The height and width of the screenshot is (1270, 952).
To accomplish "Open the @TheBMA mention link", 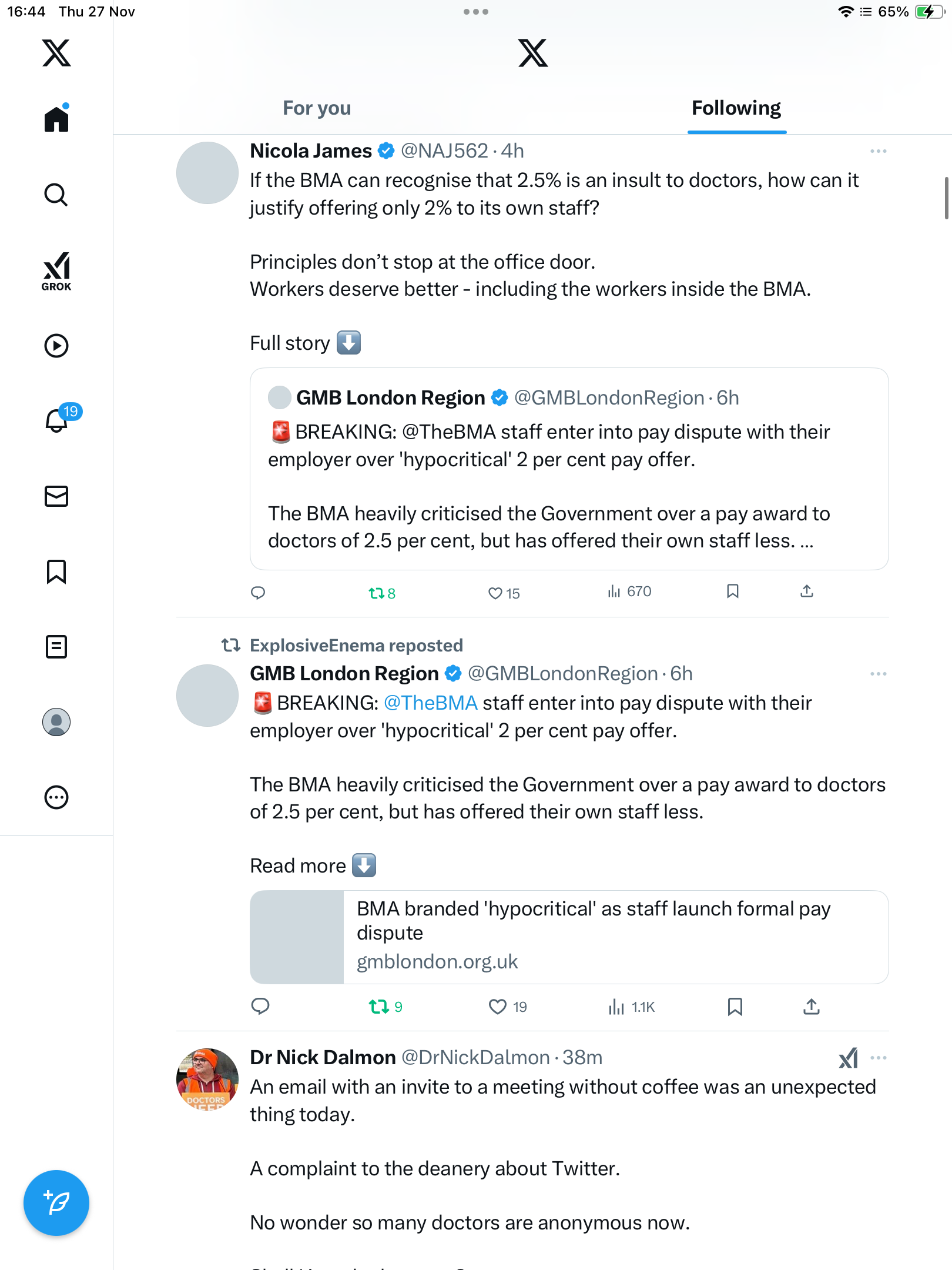I will pyautogui.click(x=430, y=703).
